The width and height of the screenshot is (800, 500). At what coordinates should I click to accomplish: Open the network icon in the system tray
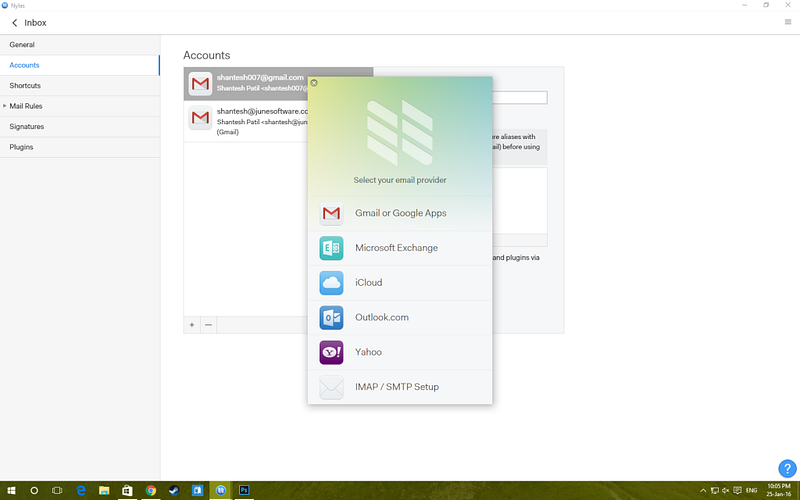[x=714, y=491]
